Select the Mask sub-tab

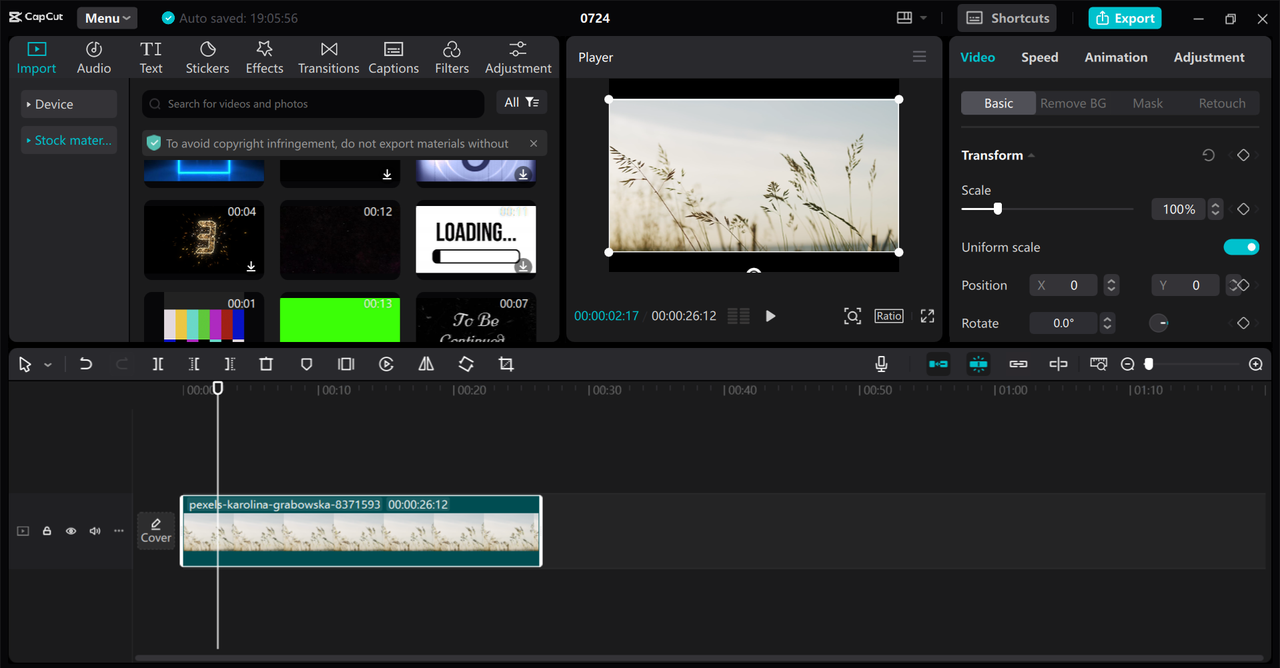tap(1147, 103)
